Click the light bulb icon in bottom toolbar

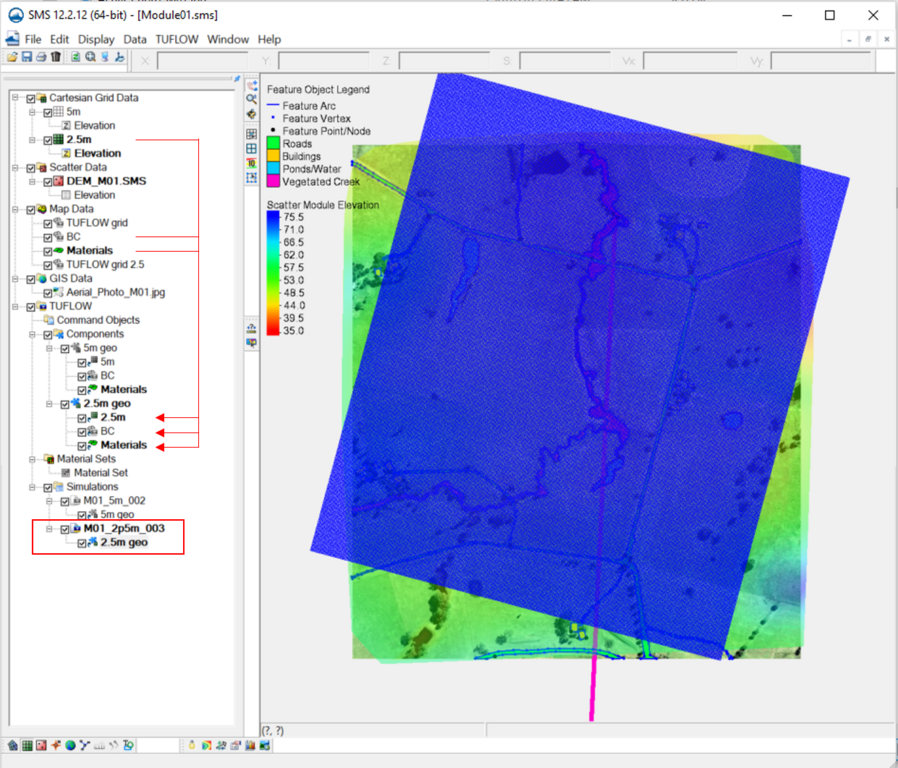pyautogui.click(x=191, y=745)
